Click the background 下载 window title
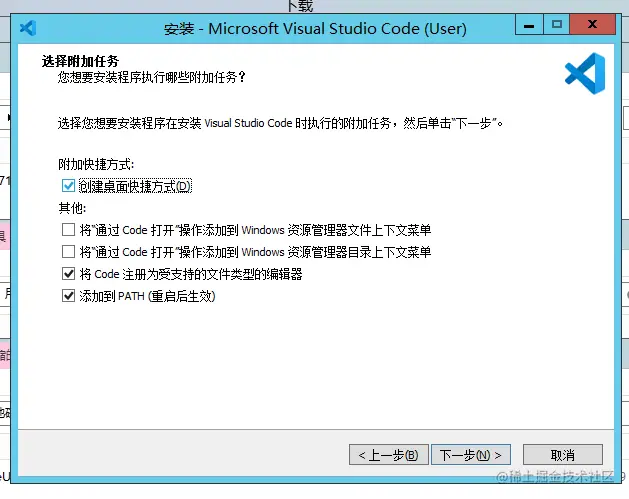This screenshot has width=629, height=499. point(299,6)
